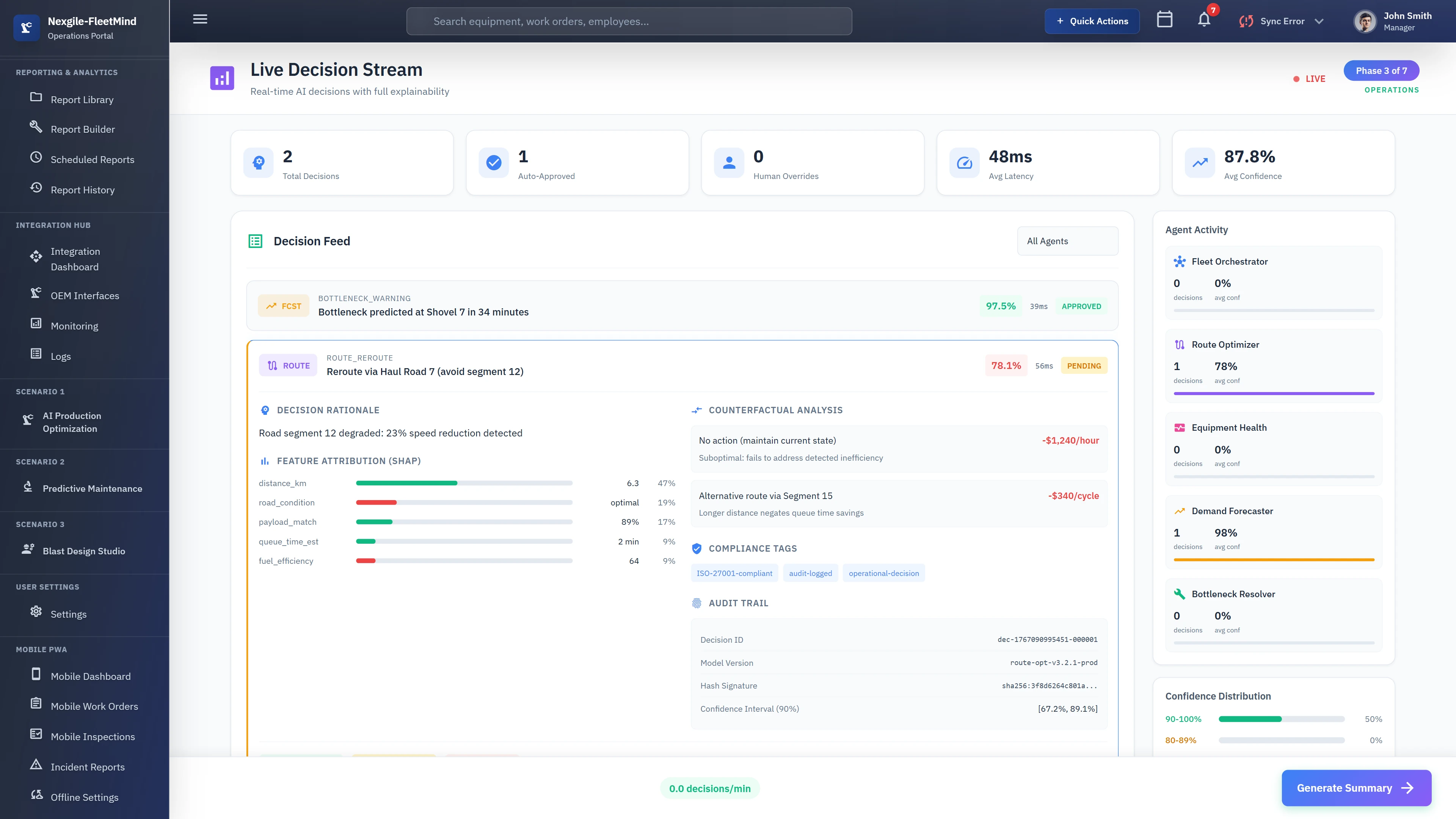Toggle the hamburger menu beside the search bar

point(199,19)
